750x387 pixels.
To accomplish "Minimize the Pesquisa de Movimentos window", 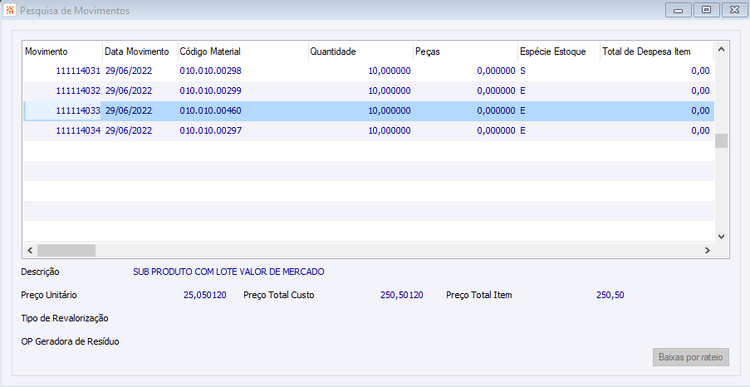I will 678,10.
